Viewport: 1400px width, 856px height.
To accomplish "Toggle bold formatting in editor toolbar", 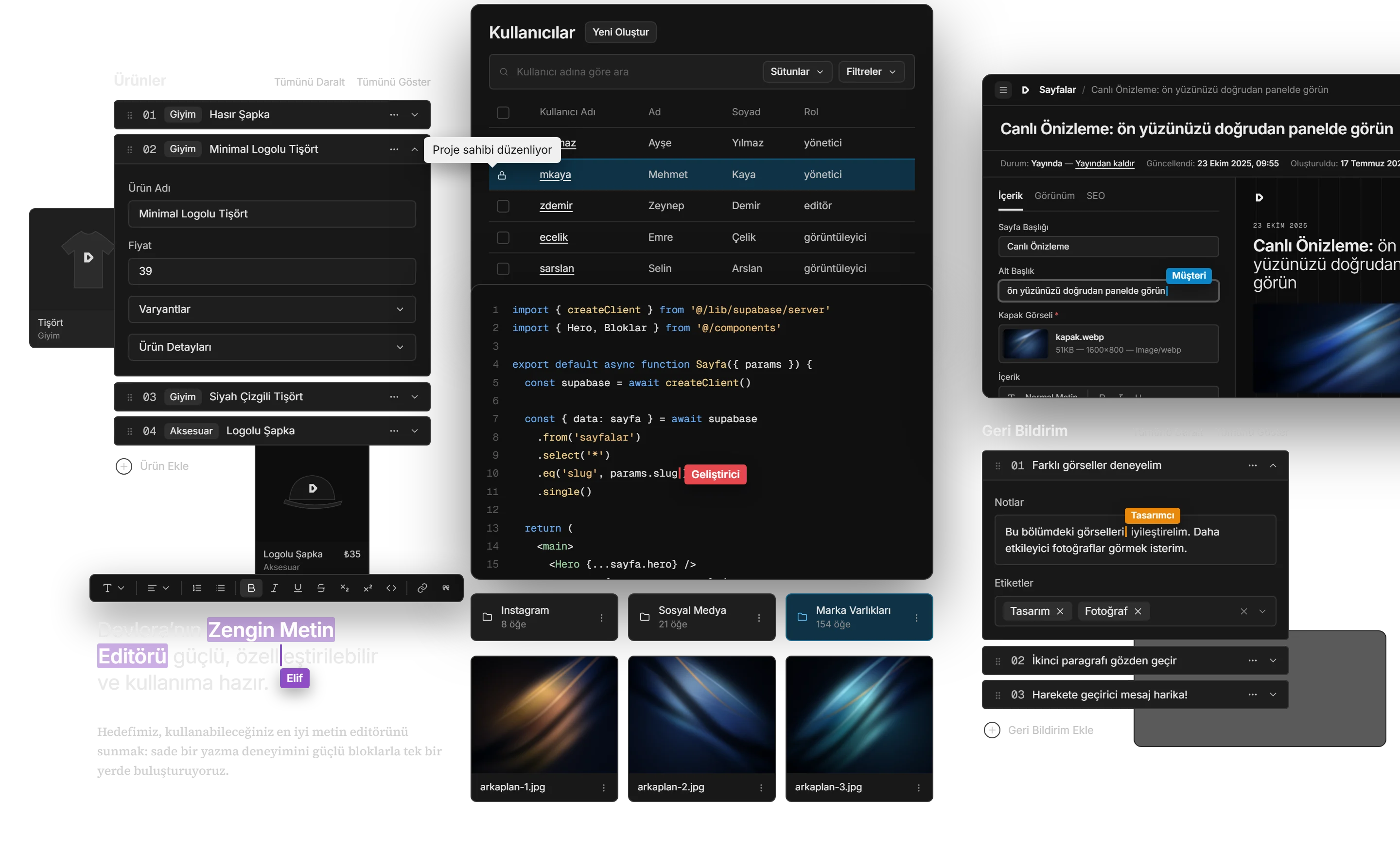I will coord(251,588).
